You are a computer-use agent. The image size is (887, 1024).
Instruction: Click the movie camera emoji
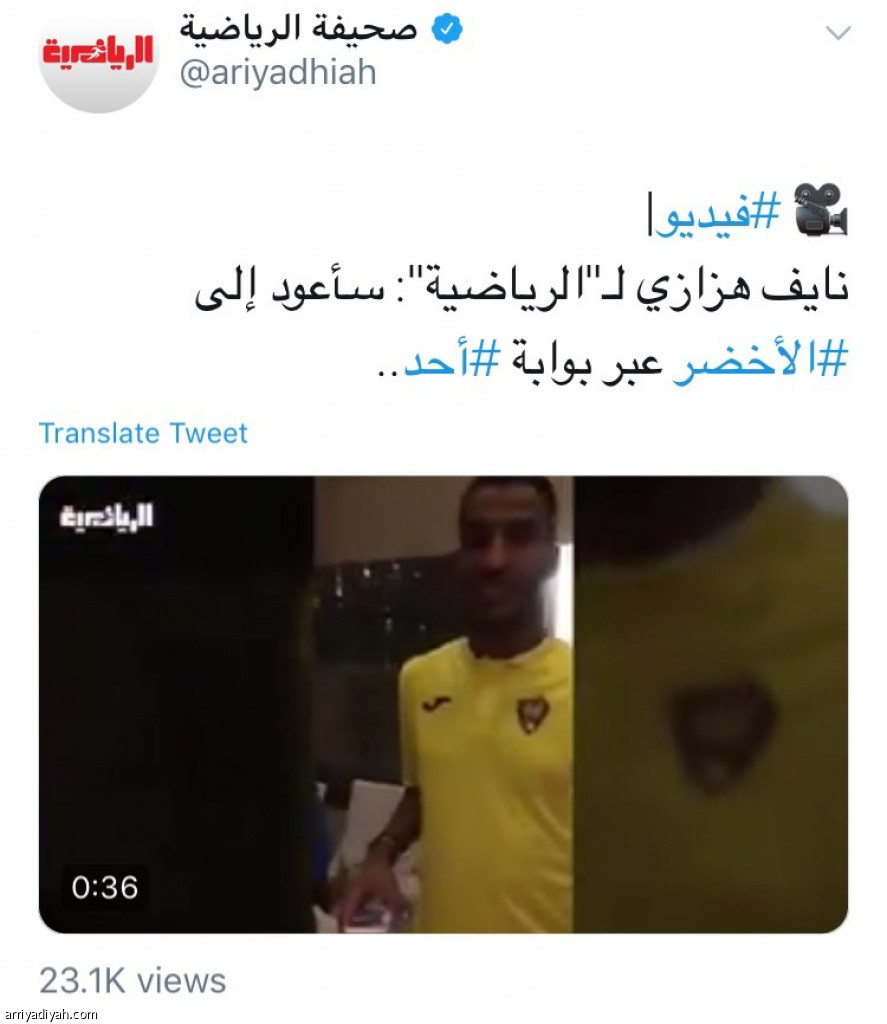point(820,210)
